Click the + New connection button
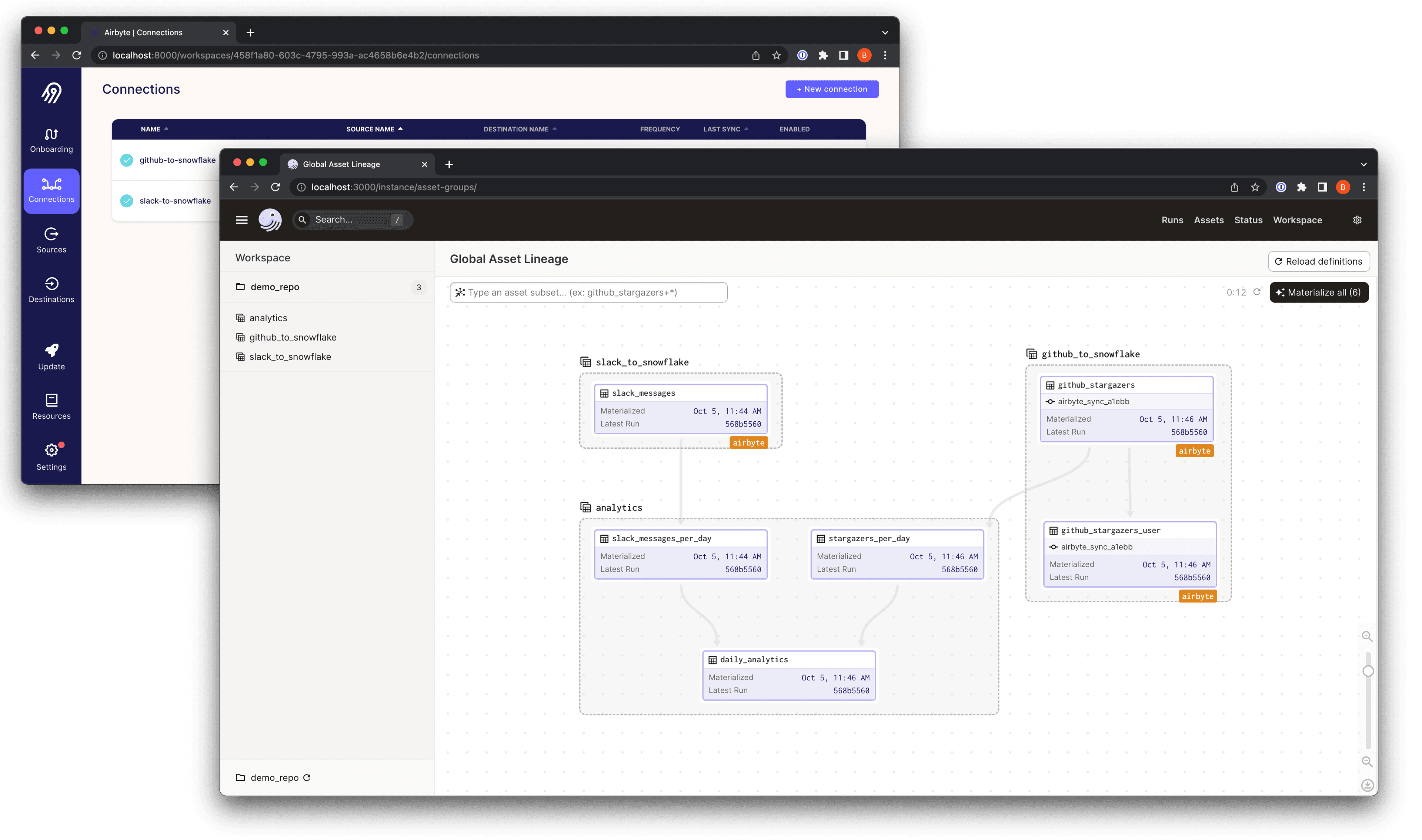 coord(832,89)
